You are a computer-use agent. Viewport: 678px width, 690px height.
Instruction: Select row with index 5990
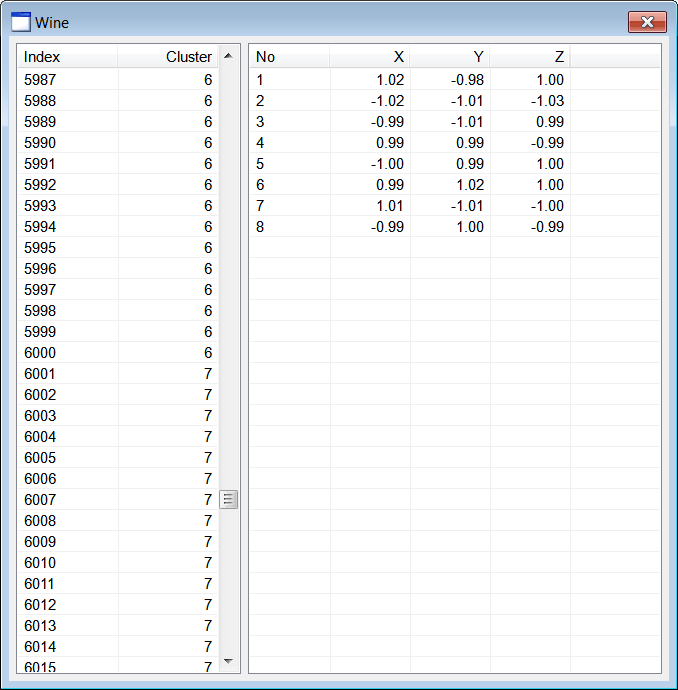(118, 143)
